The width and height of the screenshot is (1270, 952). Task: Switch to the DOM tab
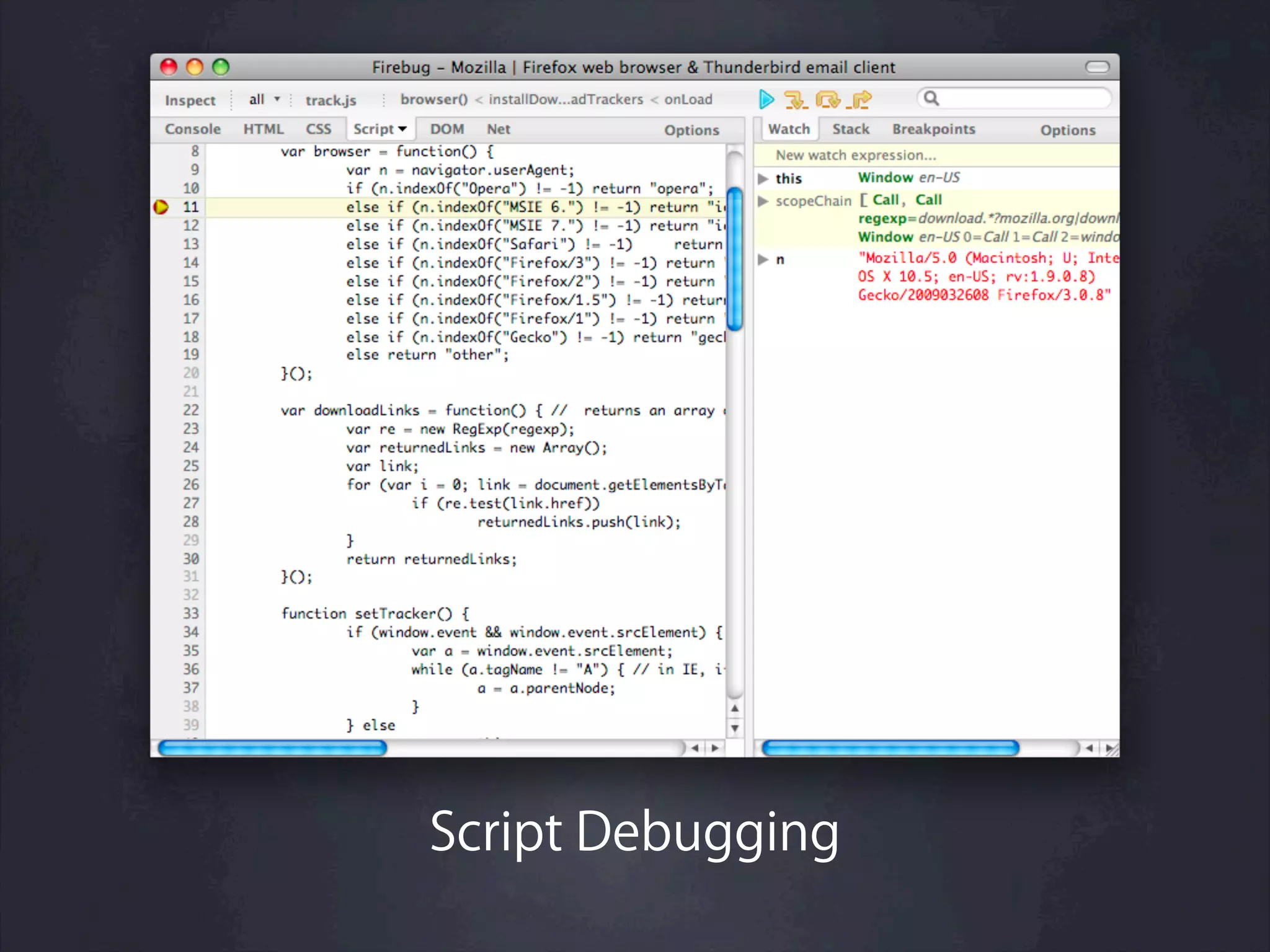447,129
